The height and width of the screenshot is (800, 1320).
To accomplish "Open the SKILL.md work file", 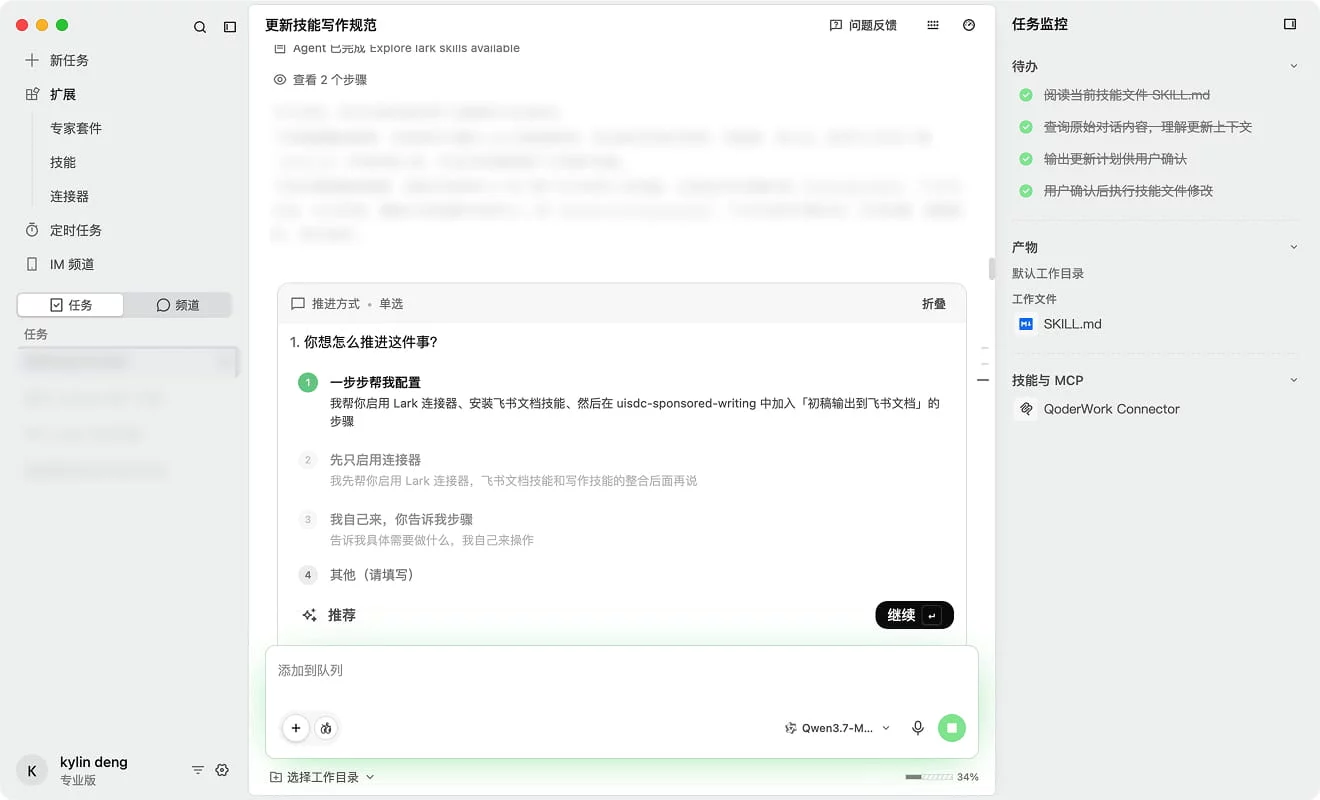I will tap(1072, 324).
